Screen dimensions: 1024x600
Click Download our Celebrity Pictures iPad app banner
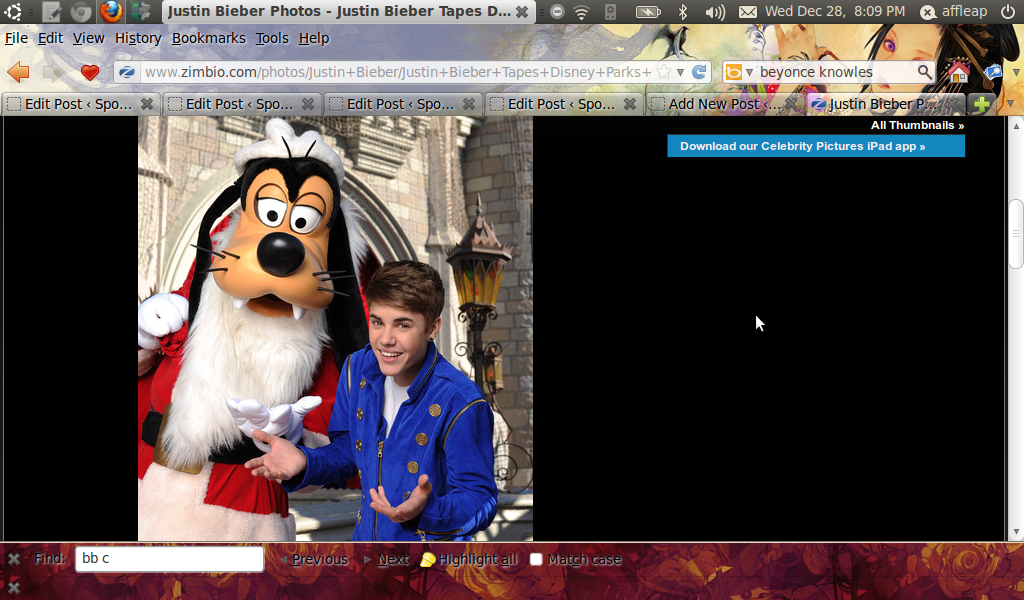(x=816, y=146)
